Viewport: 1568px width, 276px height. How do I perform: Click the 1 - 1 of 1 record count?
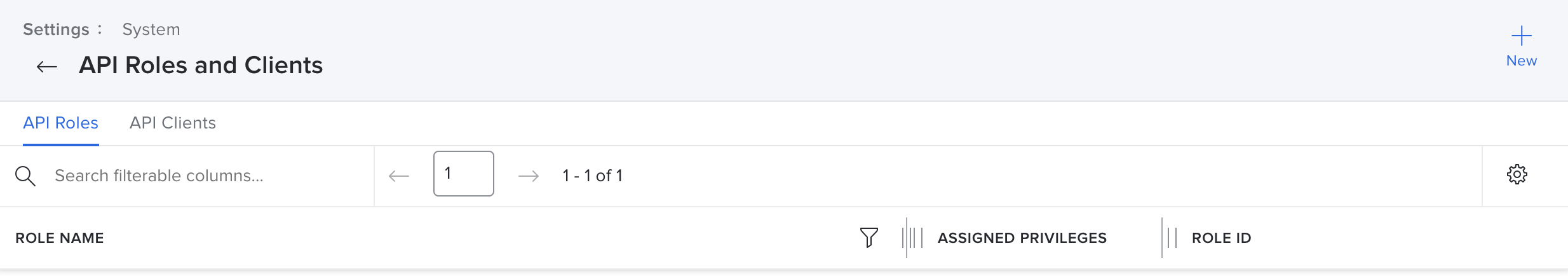click(592, 176)
